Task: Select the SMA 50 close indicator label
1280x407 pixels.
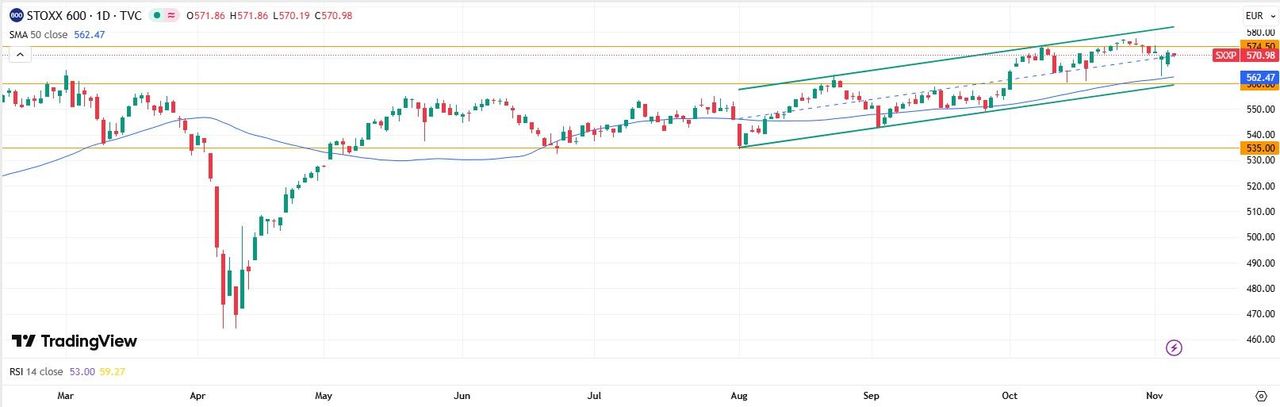Action: [39, 33]
